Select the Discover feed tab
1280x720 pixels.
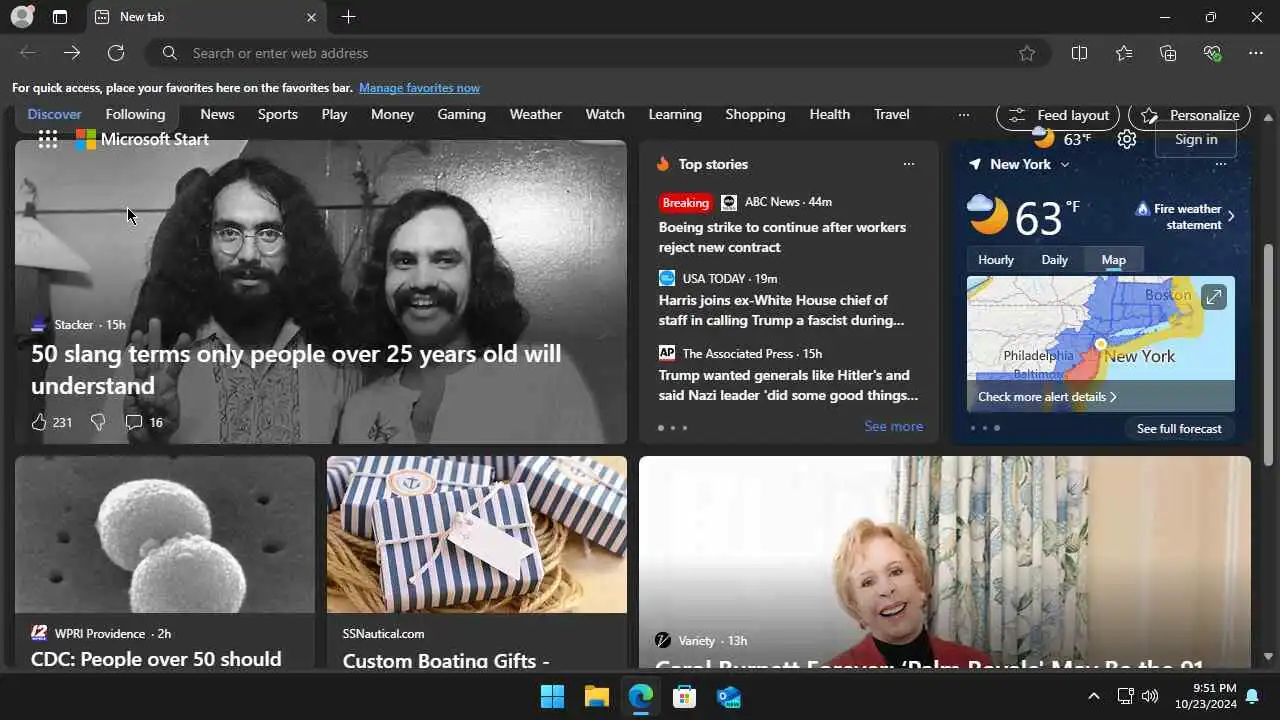[55, 114]
